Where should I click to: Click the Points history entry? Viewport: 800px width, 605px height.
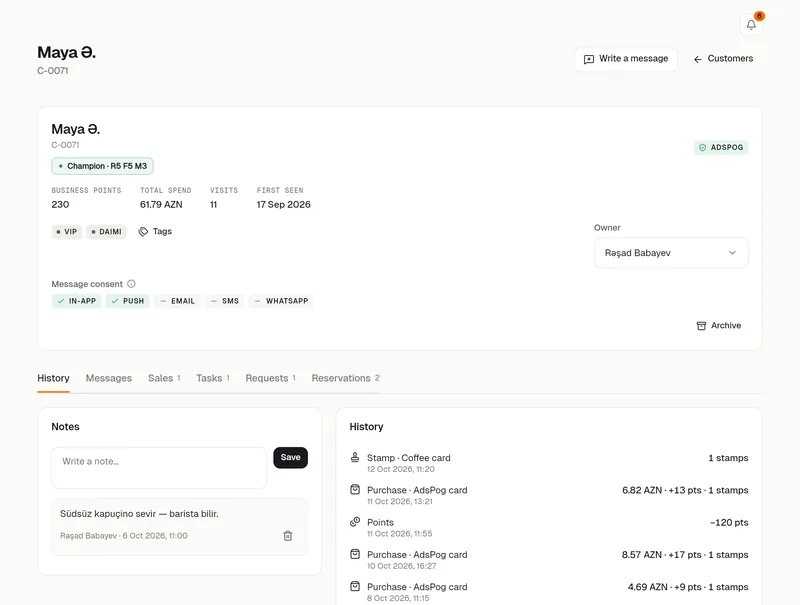pyautogui.click(x=548, y=527)
